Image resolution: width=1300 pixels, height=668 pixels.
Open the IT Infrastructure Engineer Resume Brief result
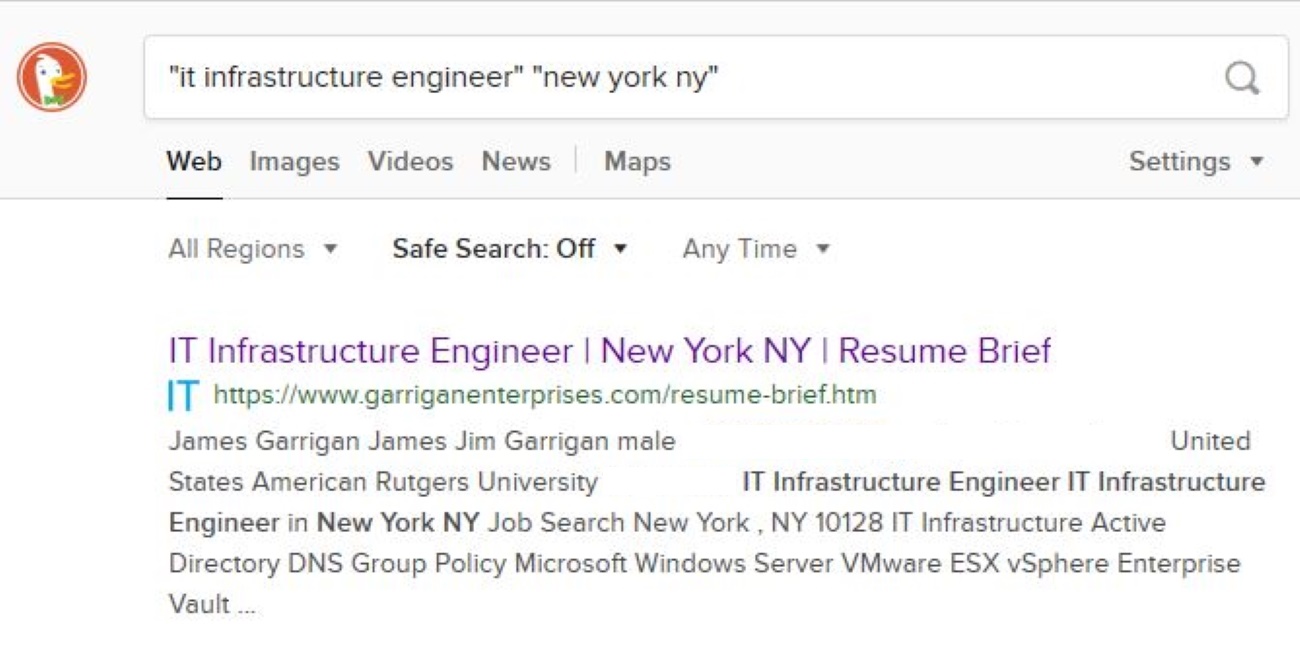click(610, 351)
